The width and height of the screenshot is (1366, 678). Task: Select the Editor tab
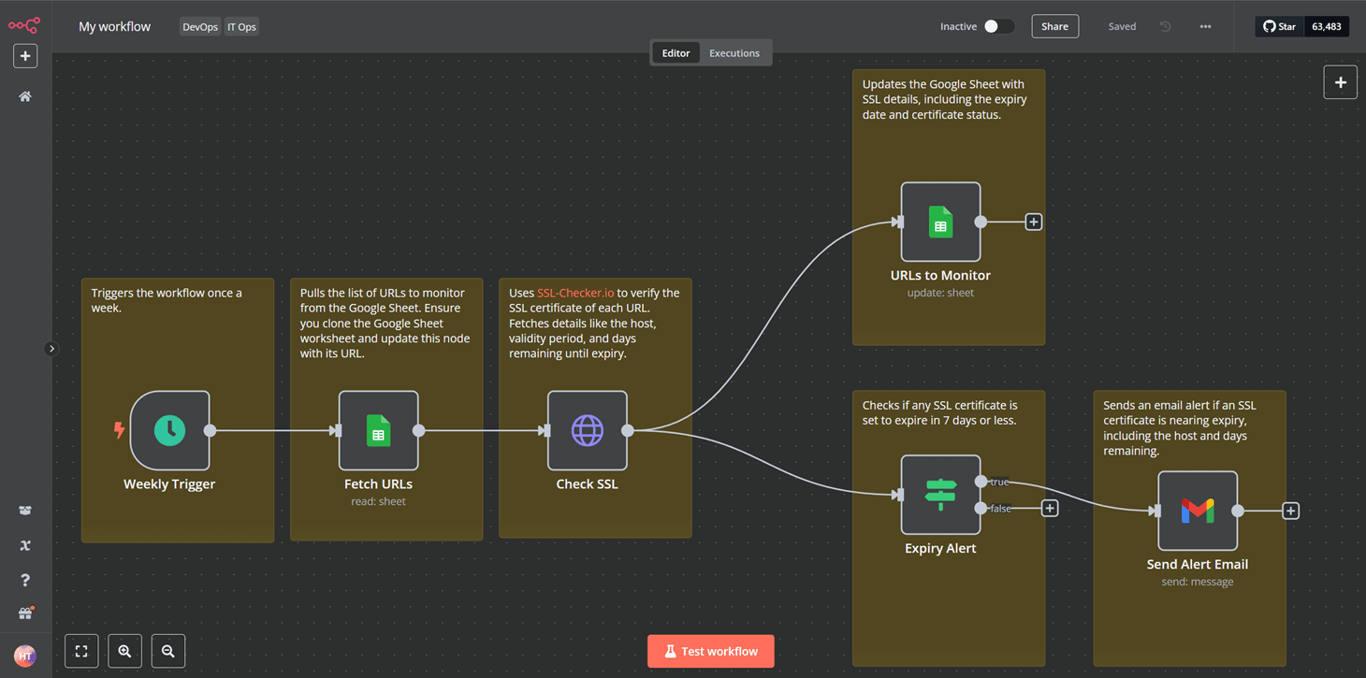tap(675, 53)
